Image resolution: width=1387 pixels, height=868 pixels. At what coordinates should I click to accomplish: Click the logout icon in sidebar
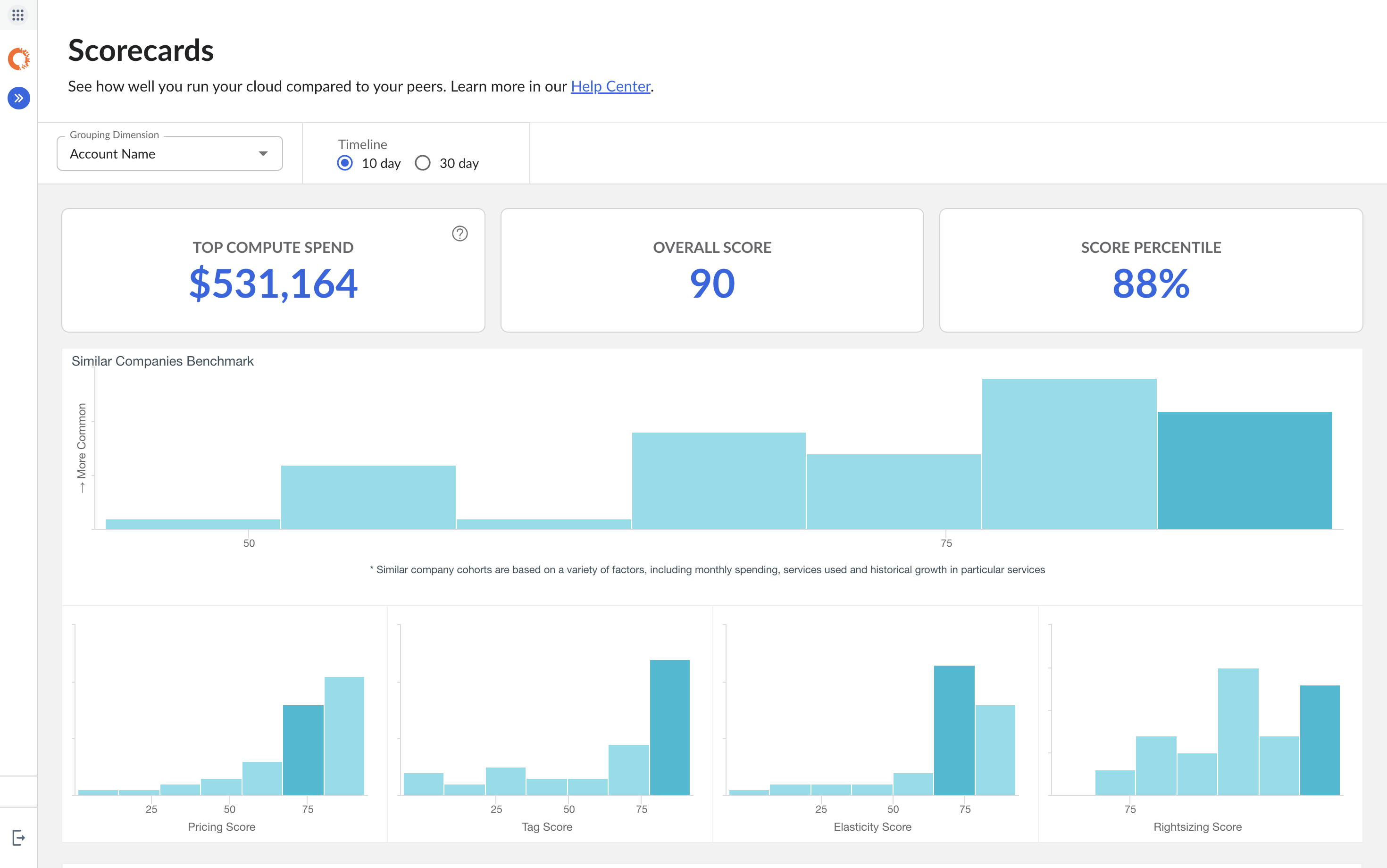pyautogui.click(x=18, y=838)
